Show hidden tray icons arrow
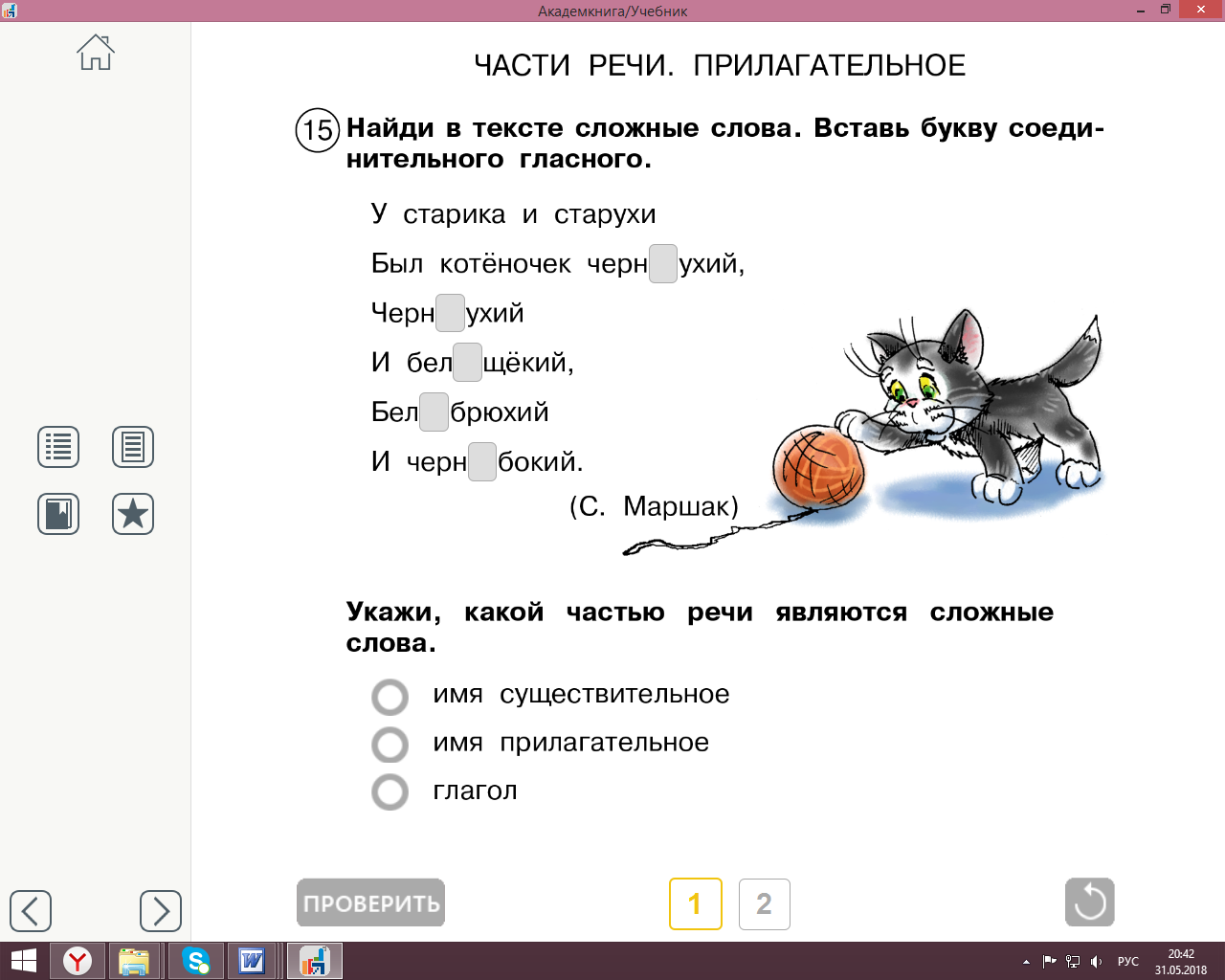1225x980 pixels. click(1026, 962)
